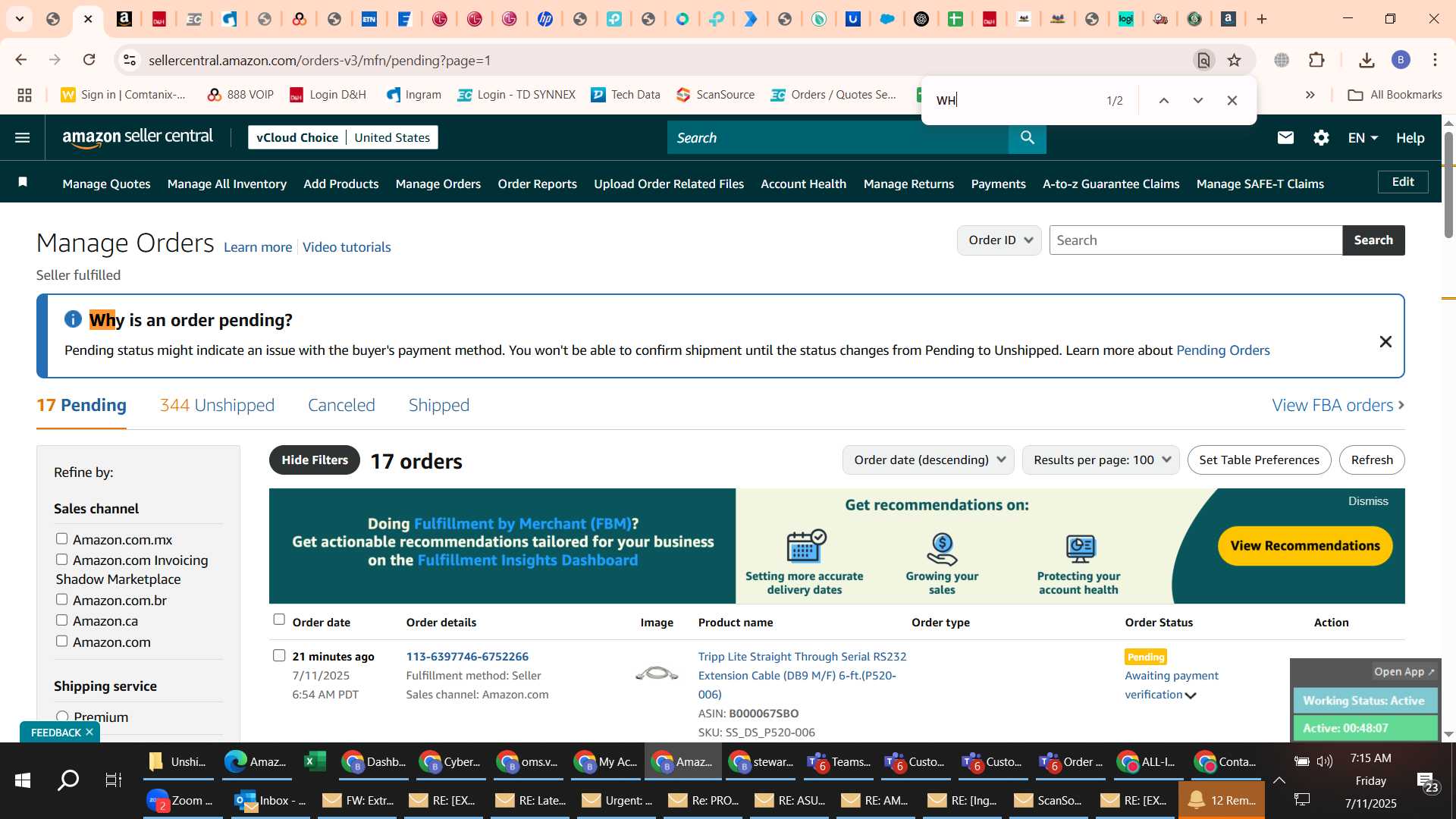Open the vCloud Choice United States account switcher
Viewport: 1456px width, 819px height.
coord(343,137)
